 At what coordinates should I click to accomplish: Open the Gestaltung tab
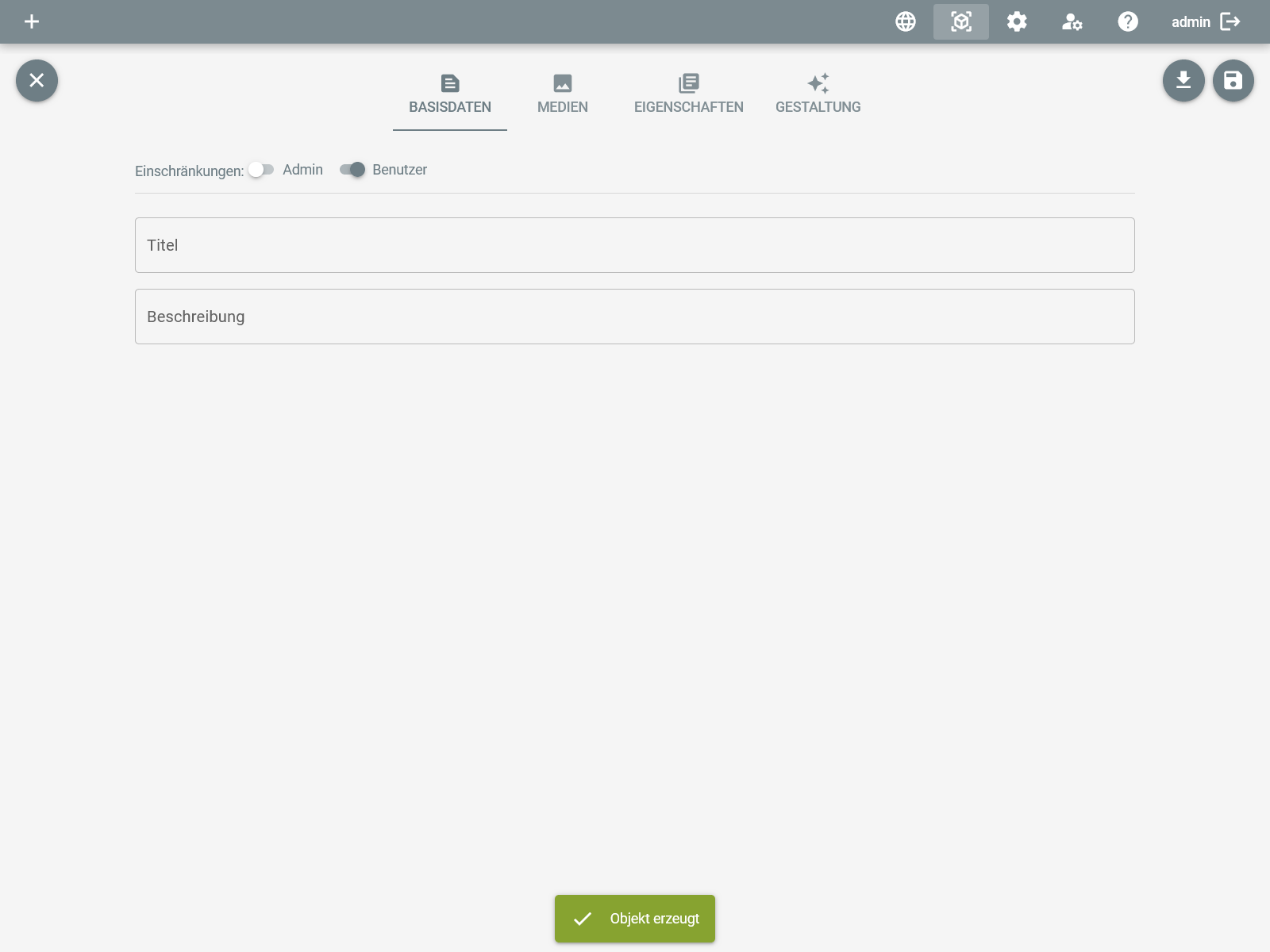click(818, 95)
